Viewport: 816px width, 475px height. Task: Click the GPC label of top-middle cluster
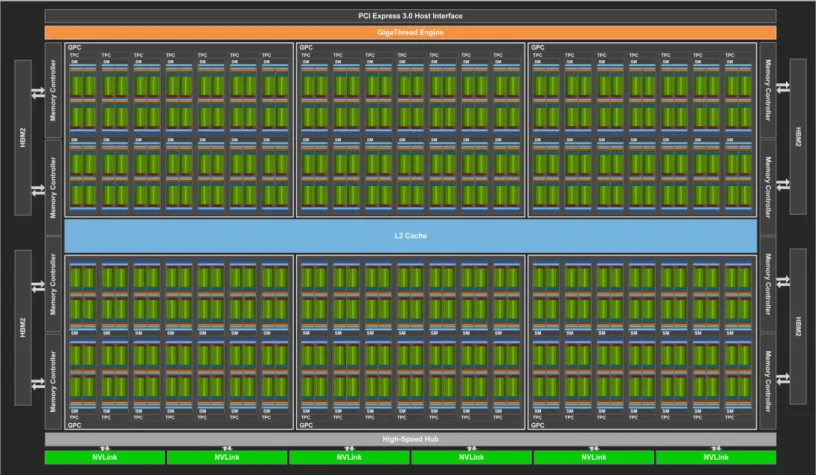coord(306,47)
